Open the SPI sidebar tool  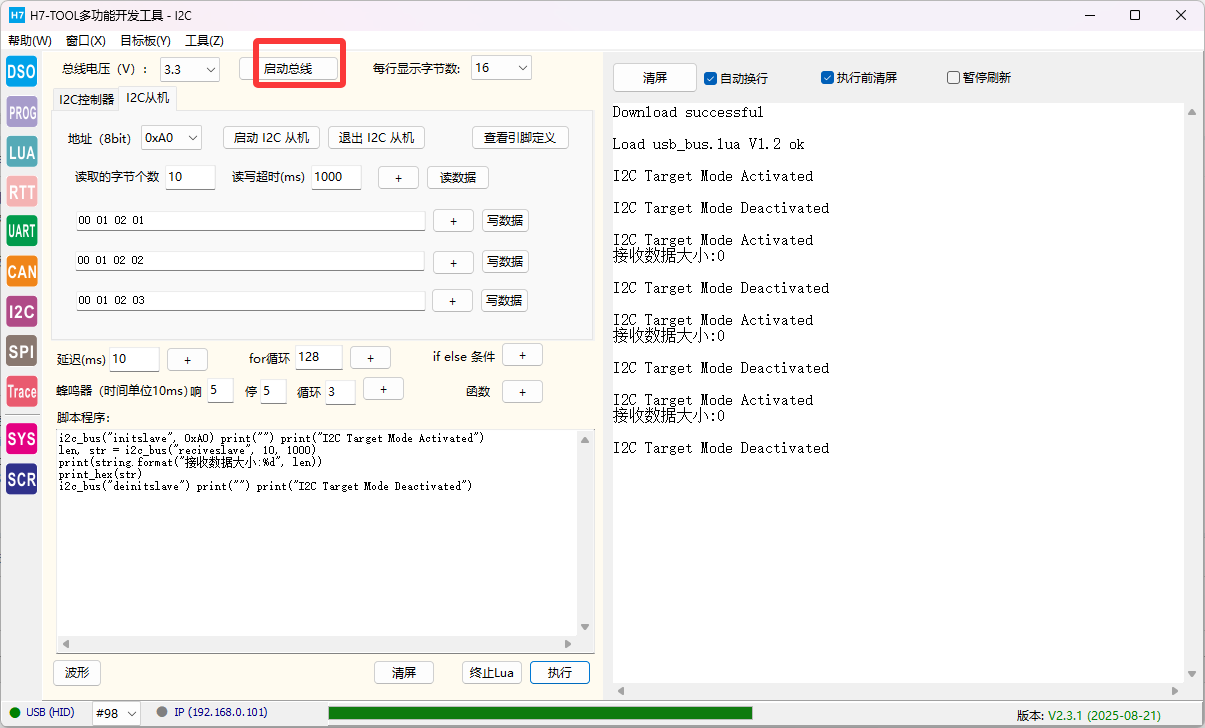point(21,351)
